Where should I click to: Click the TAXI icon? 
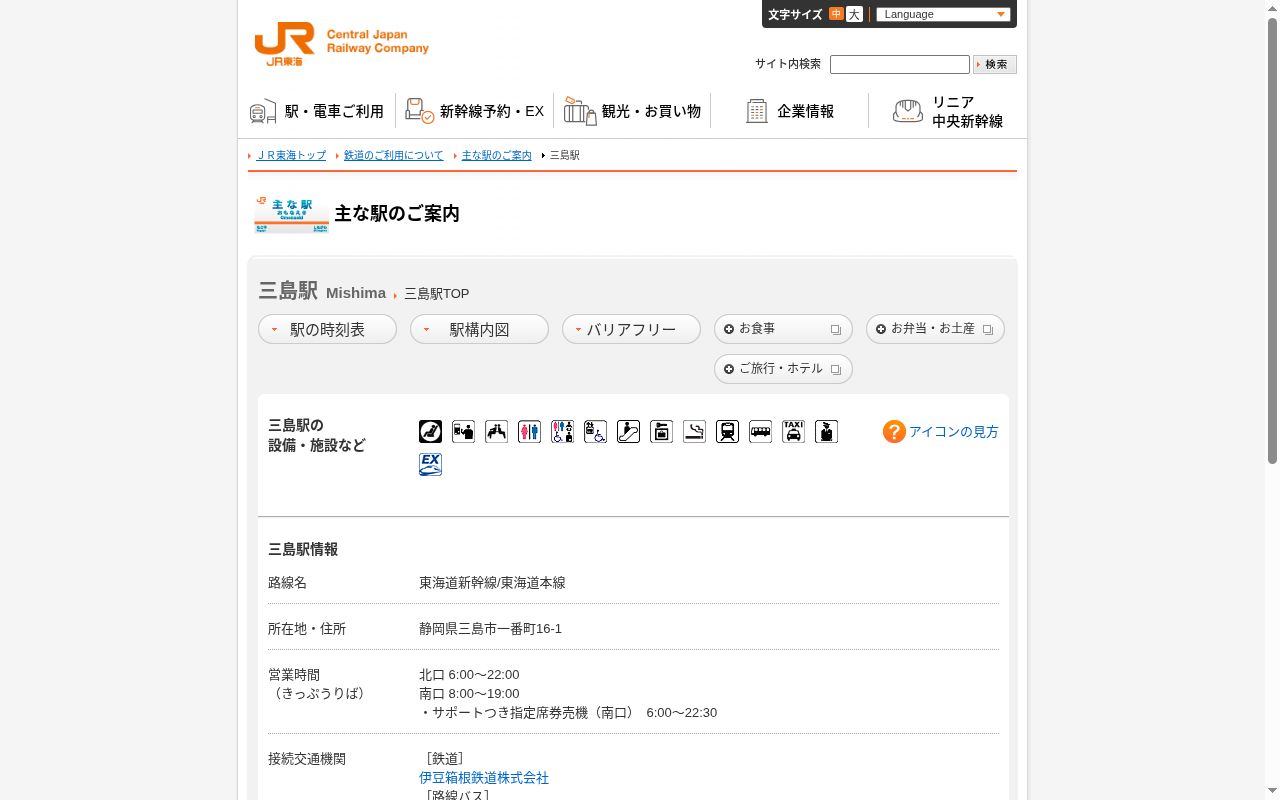coord(793,431)
